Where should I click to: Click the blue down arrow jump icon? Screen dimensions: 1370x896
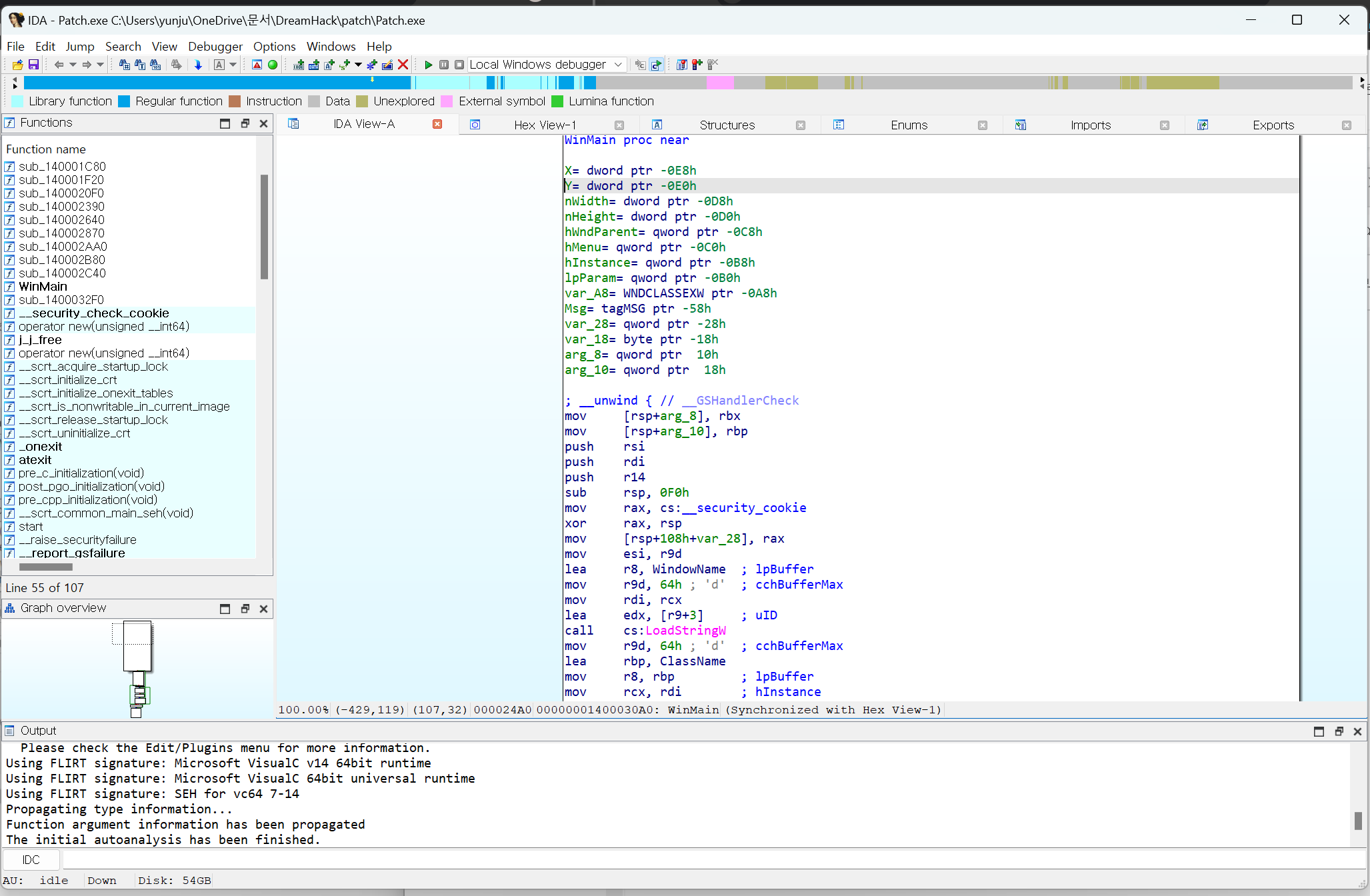coord(198,65)
